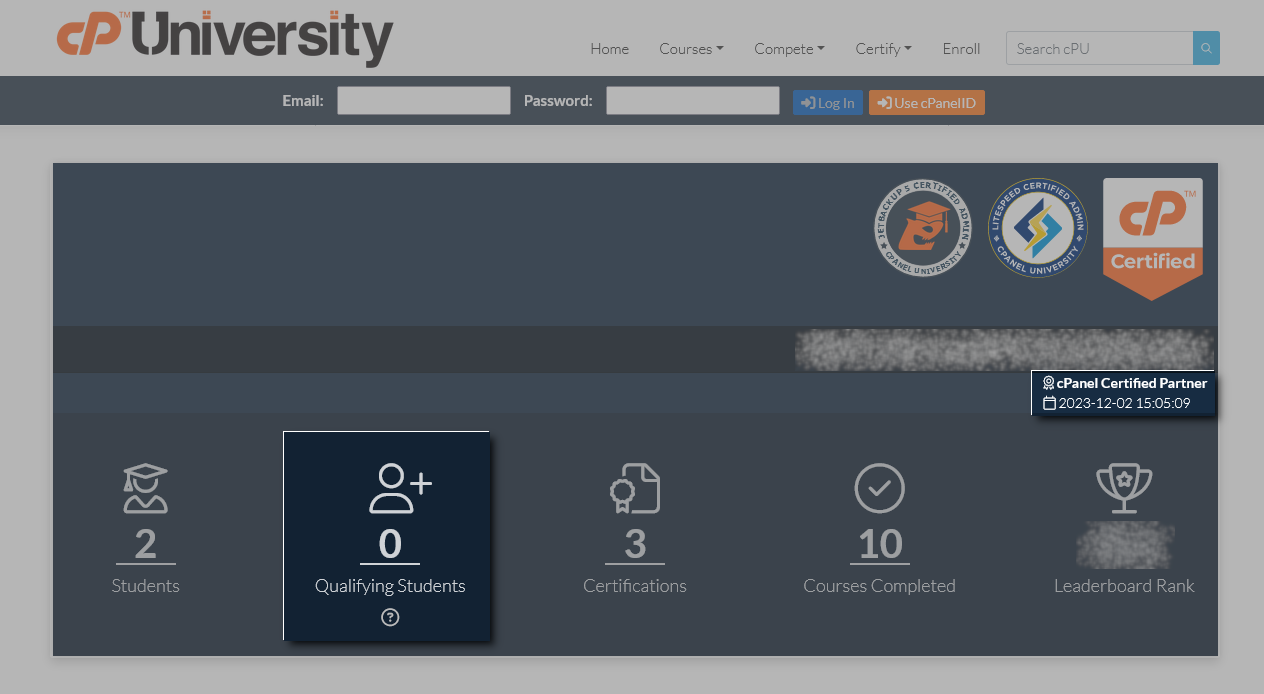Go to the Home page
The height and width of the screenshot is (694, 1264).
(x=610, y=48)
